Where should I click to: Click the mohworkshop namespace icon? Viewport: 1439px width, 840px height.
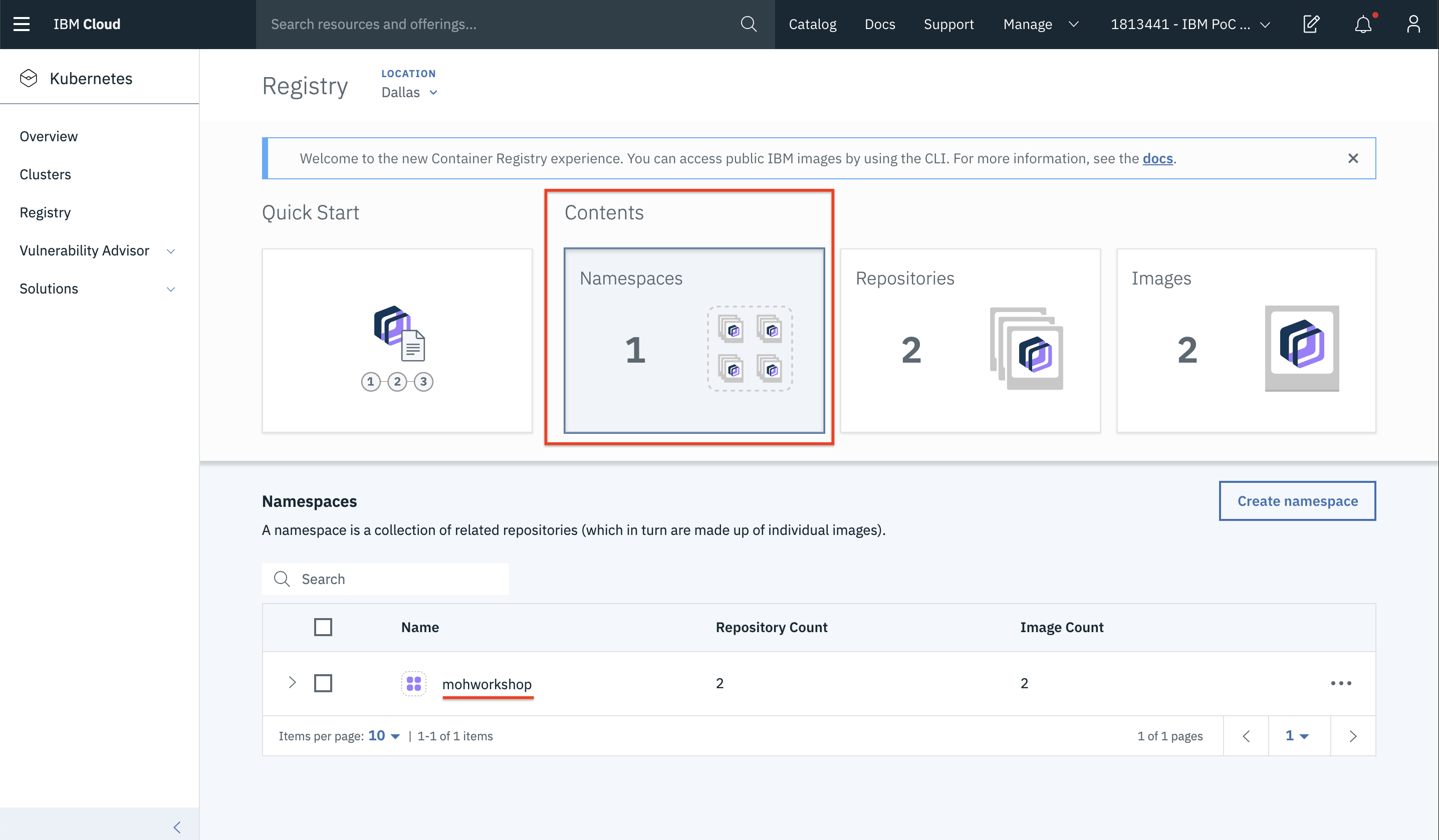[413, 683]
